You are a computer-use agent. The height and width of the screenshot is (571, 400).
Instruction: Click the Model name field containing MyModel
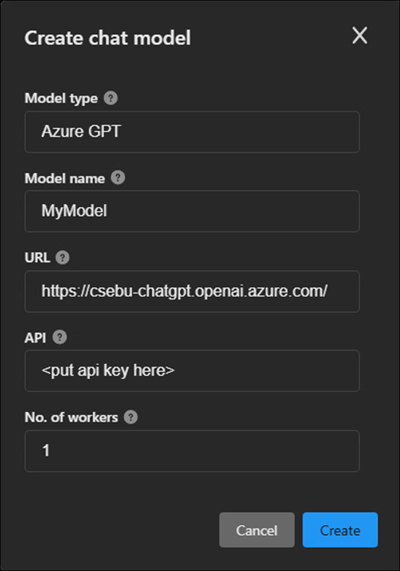(x=192, y=211)
